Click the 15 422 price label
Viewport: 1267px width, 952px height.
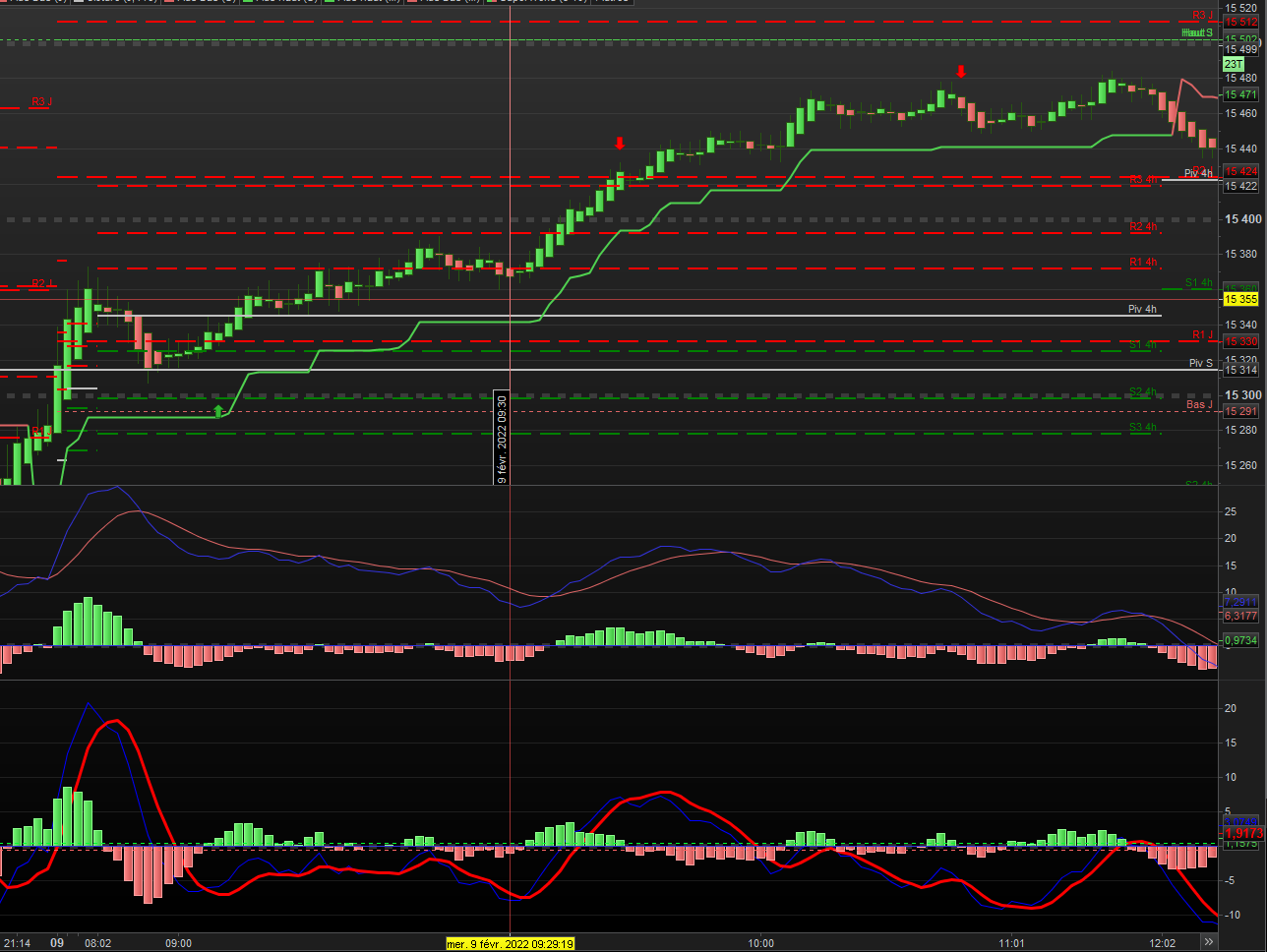click(x=1240, y=186)
